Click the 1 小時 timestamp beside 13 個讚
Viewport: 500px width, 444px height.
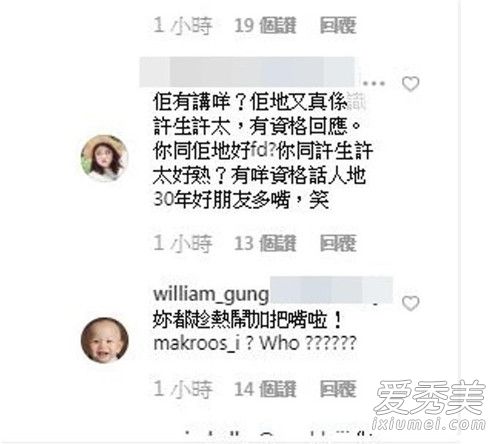tap(183, 243)
